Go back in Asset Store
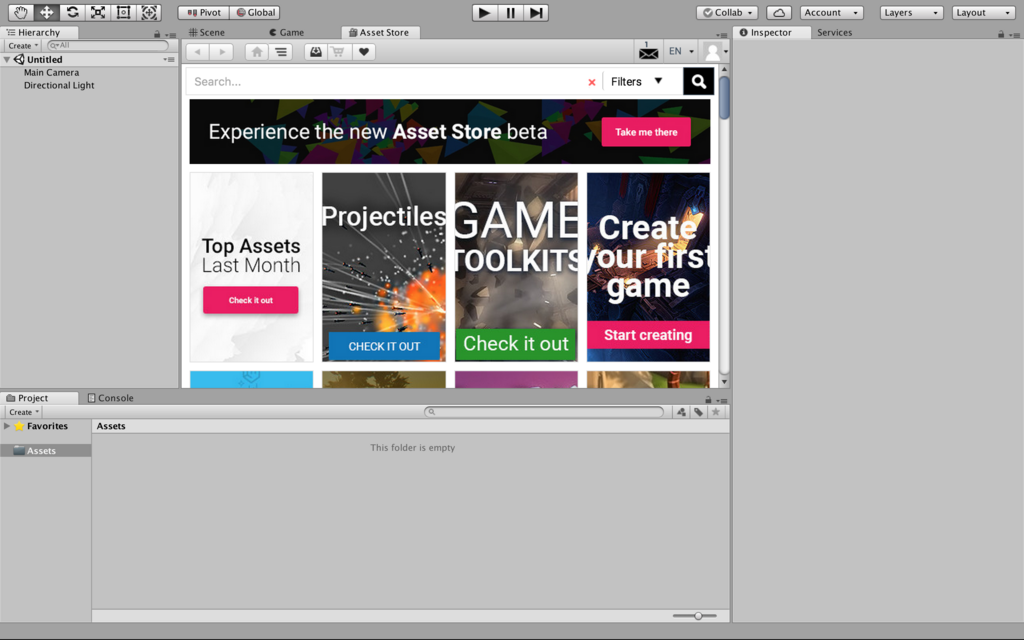Image resolution: width=1024 pixels, height=640 pixels. [x=198, y=52]
